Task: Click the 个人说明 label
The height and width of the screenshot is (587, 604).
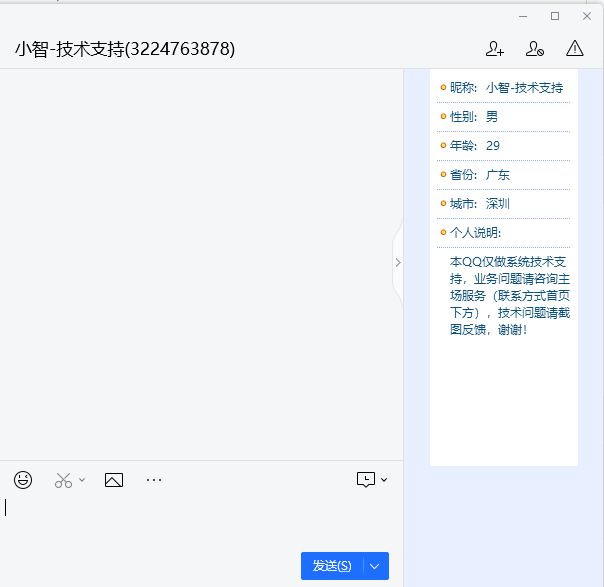Action: pyautogui.click(x=475, y=233)
